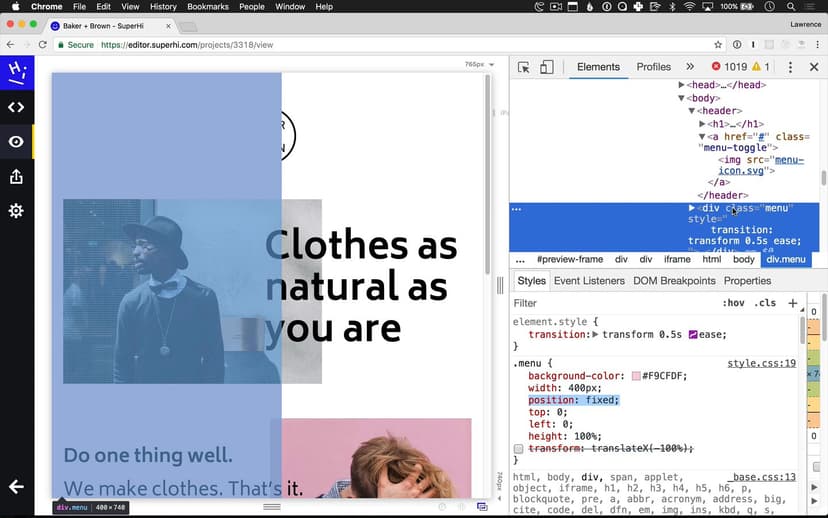
Task: Click the SuperHi logo
Action: coord(16,72)
